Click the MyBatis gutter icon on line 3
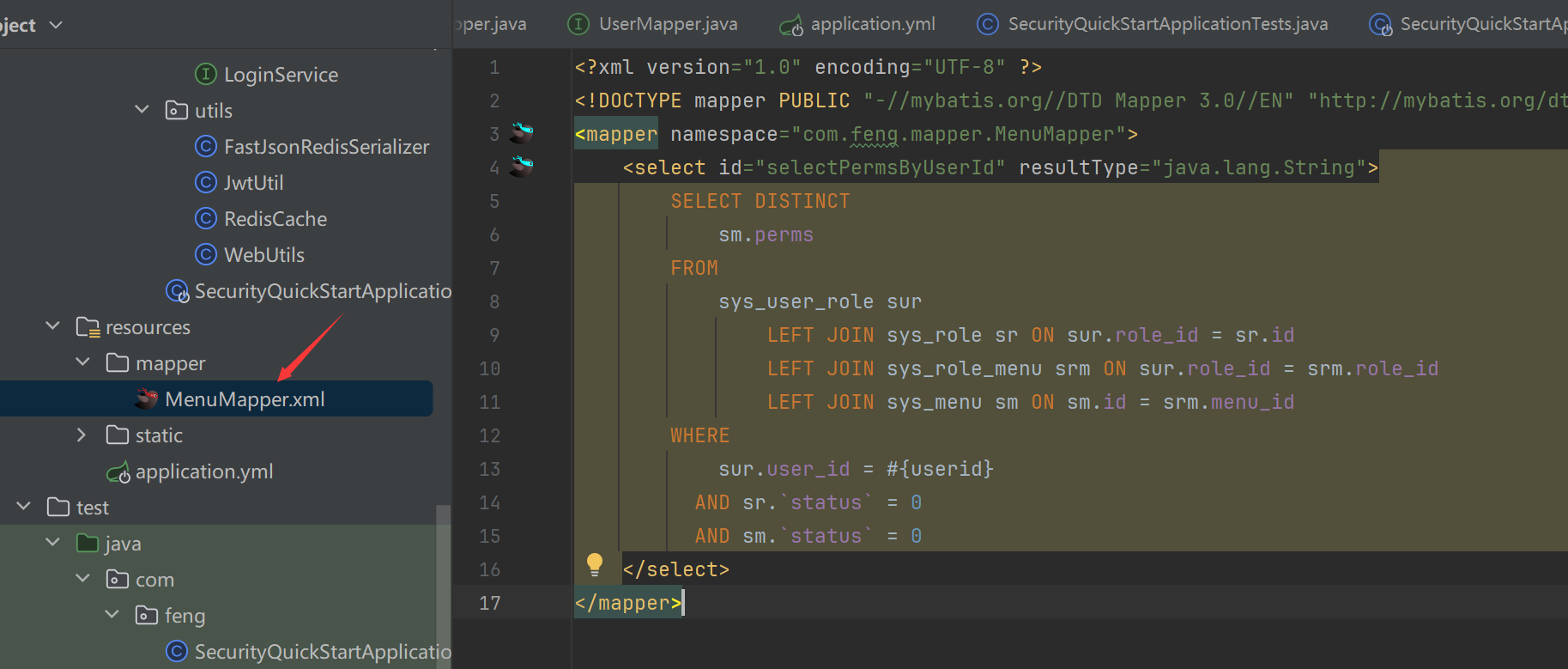1568x669 pixels. coord(522,132)
